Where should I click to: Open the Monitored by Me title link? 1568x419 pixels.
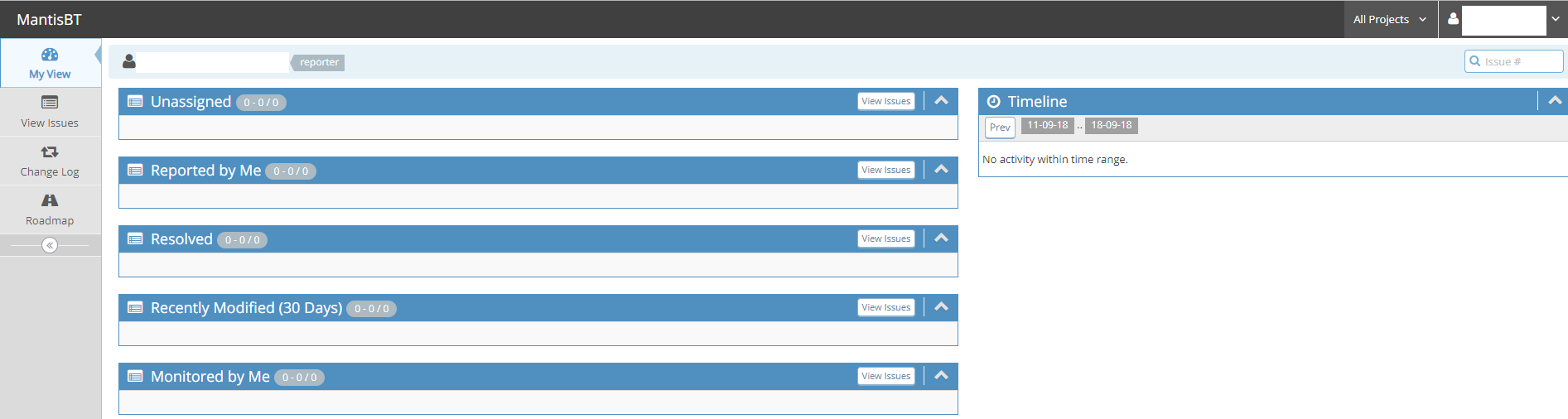pyautogui.click(x=210, y=376)
